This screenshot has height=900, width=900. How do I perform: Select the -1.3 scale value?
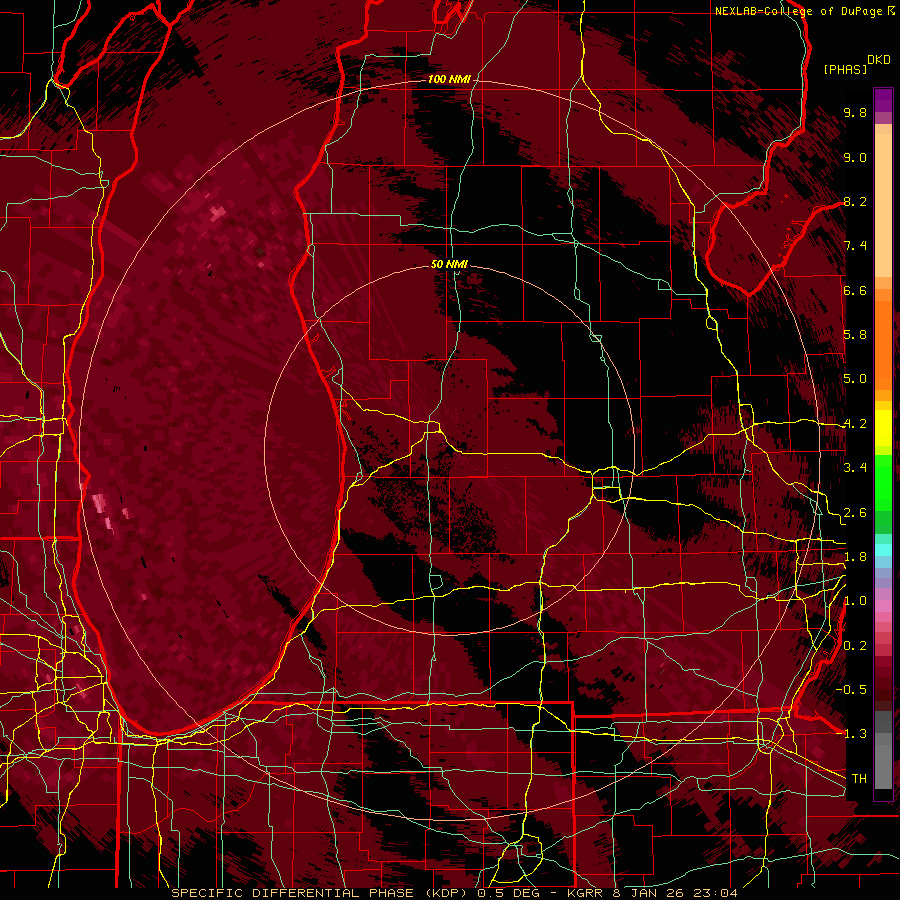coord(851,734)
